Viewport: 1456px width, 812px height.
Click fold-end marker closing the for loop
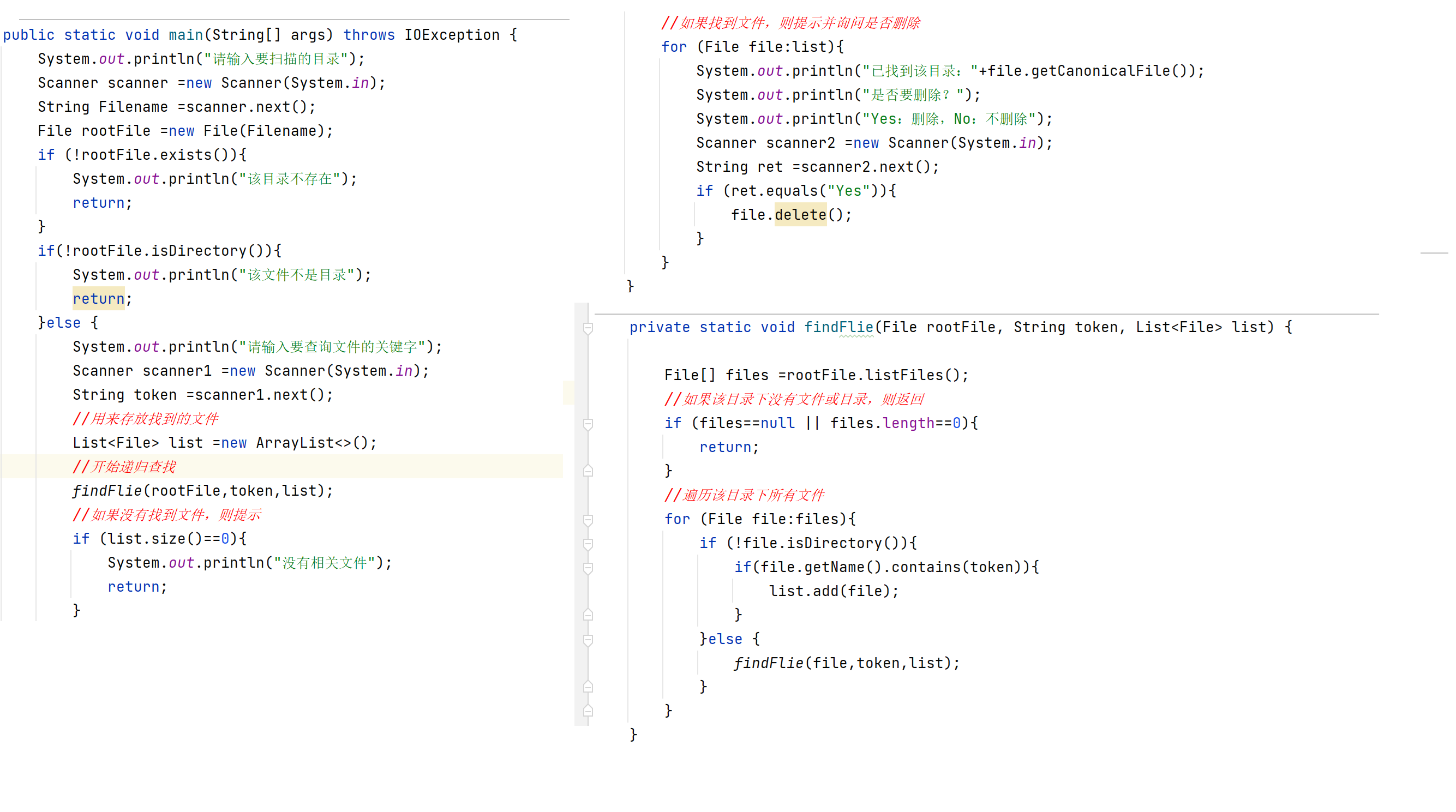pyautogui.click(x=588, y=711)
